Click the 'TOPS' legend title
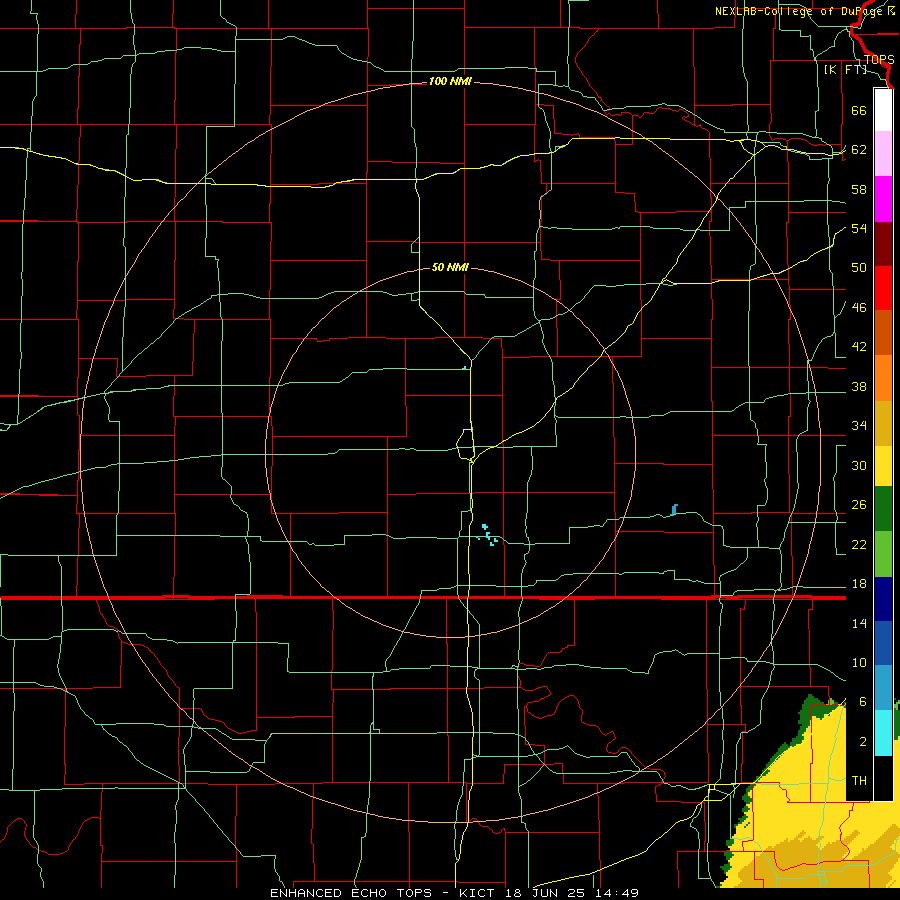Viewport: 900px width, 900px height. pyautogui.click(x=879, y=60)
